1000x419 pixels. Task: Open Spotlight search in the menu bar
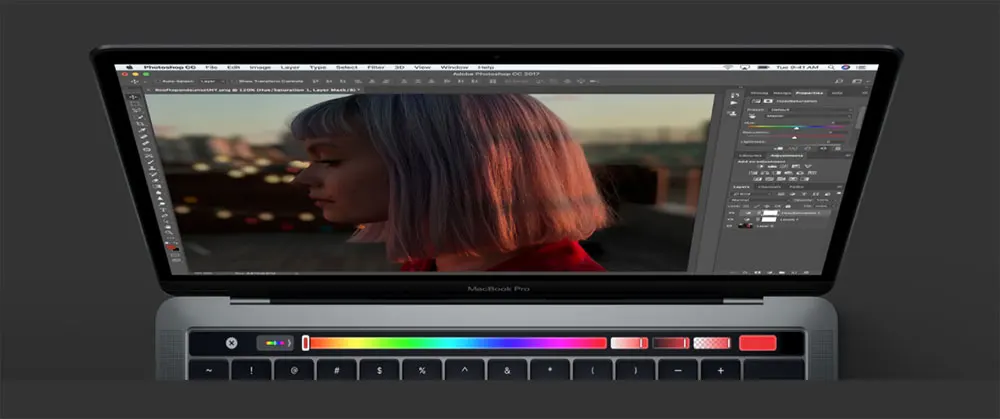click(x=830, y=67)
